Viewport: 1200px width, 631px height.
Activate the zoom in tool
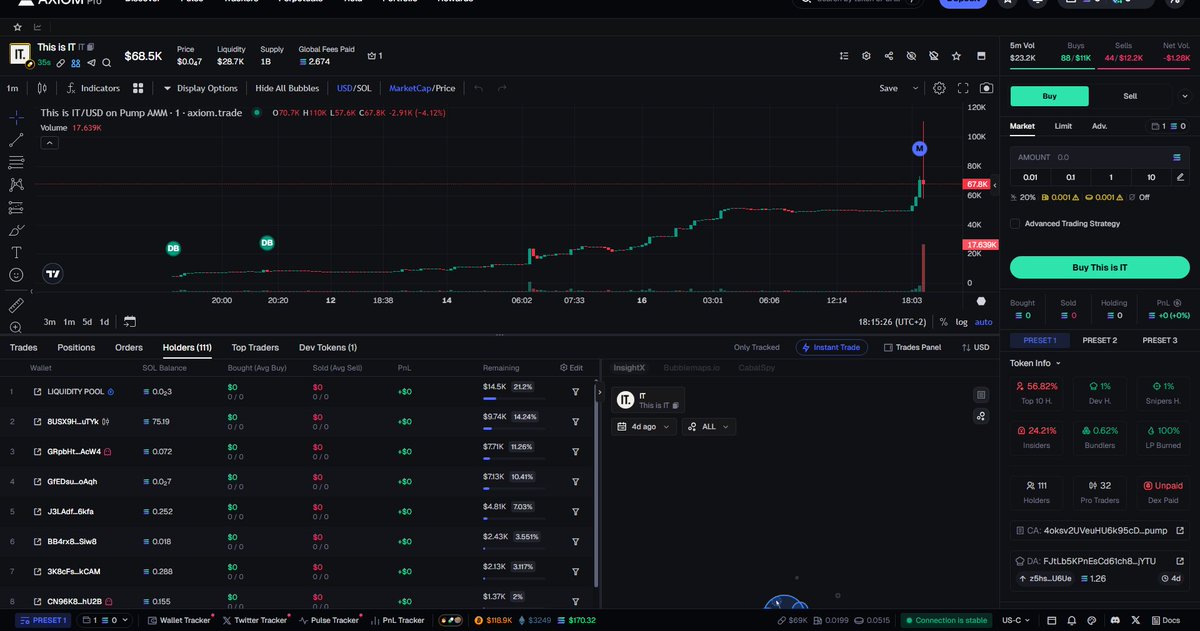click(16, 327)
